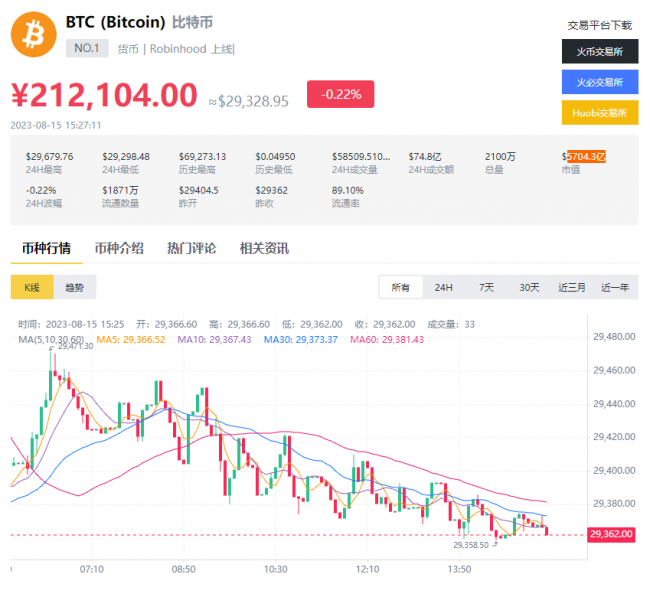The height and width of the screenshot is (597, 650).
Task: Switch to the 相关资讯 tab
Action: point(264,248)
